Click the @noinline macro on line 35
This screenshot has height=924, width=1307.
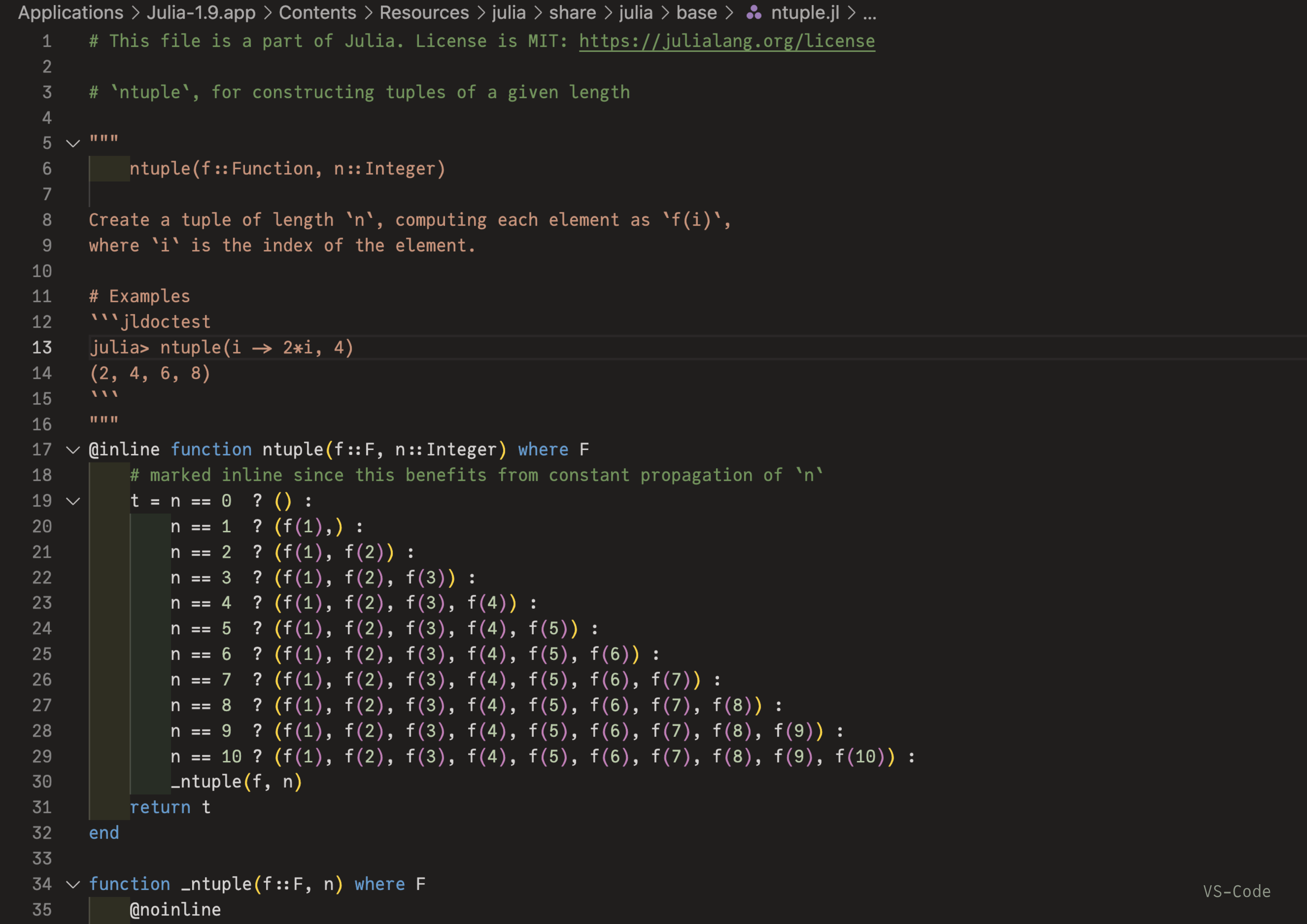tap(175, 909)
